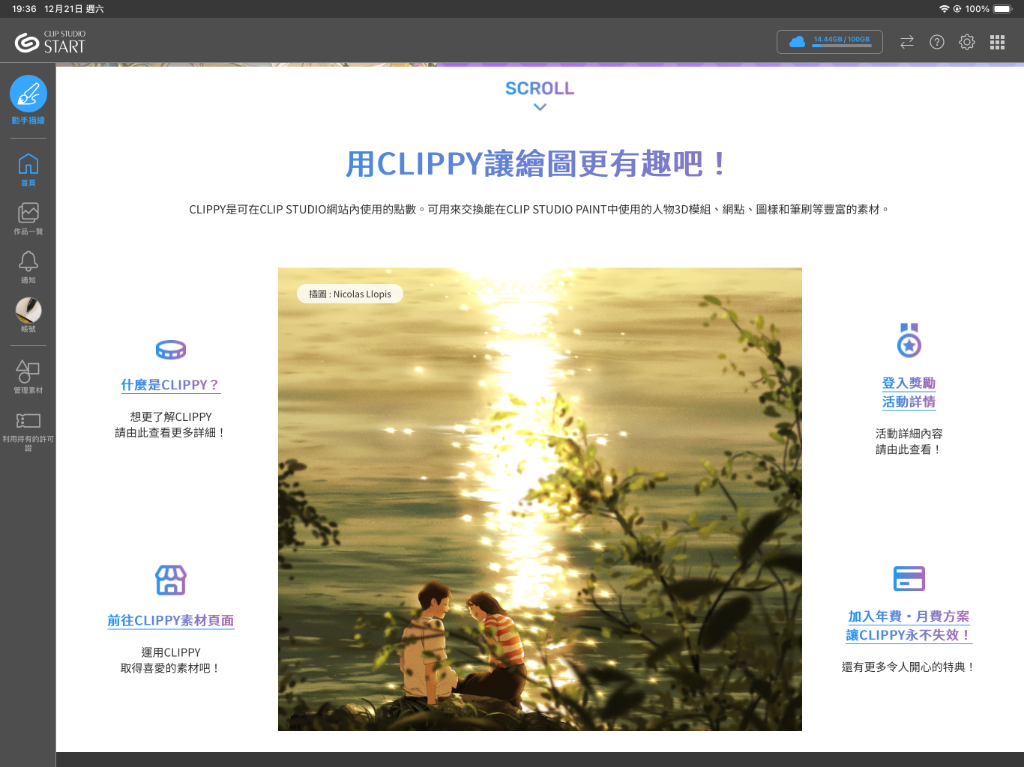
Task: Click the text 想更了解CLIPPY
Action: pyautogui.click(x=171, y=417)
